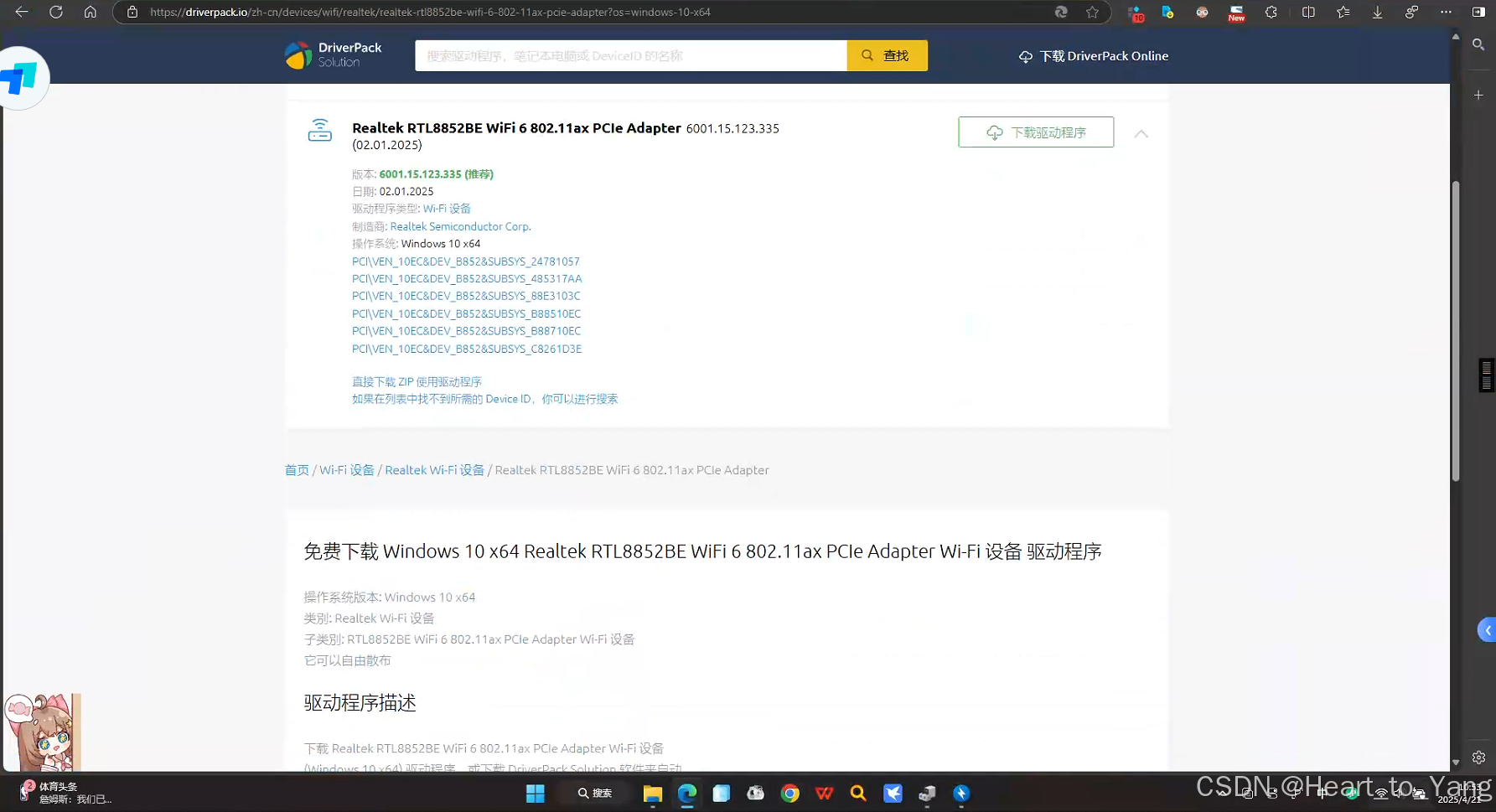Go back with the browser back arrow
This screenshot has height=812, width=1496.
click(22, 12)
